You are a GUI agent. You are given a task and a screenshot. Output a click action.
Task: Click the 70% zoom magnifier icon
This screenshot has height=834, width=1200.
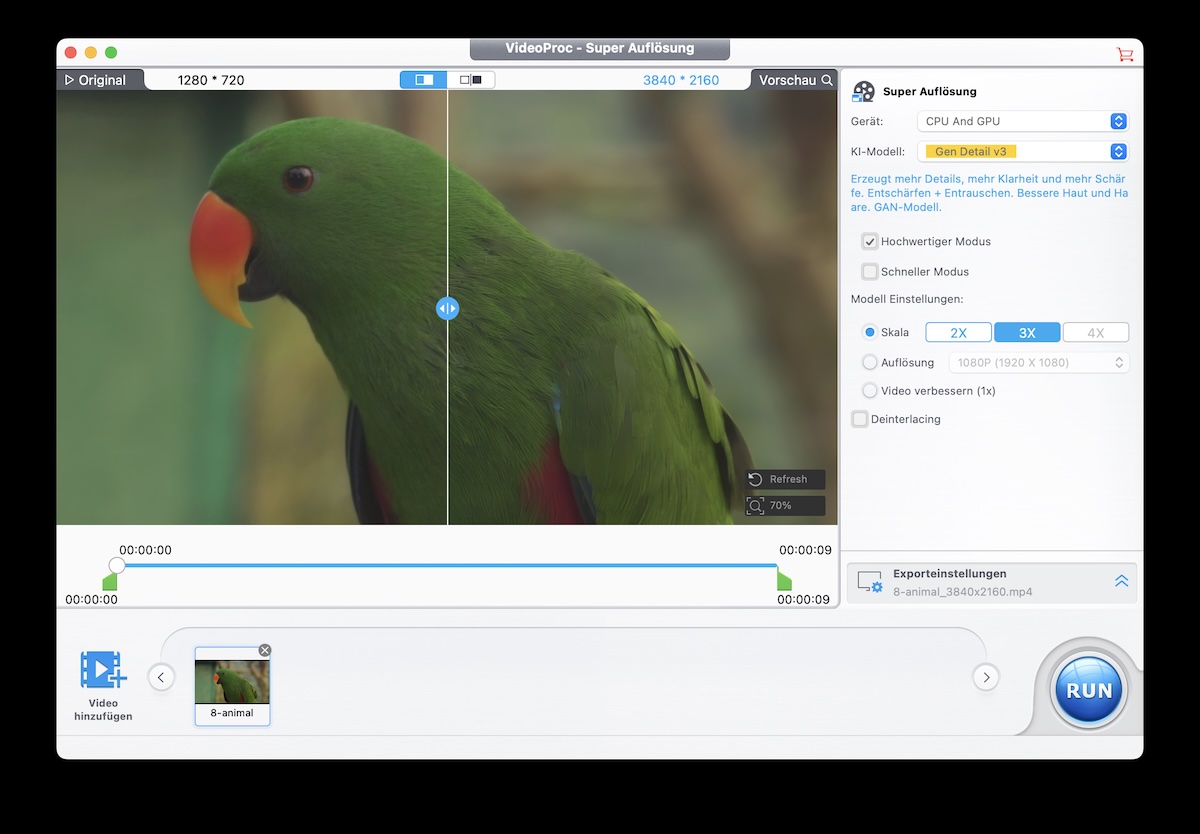point(757,506)
